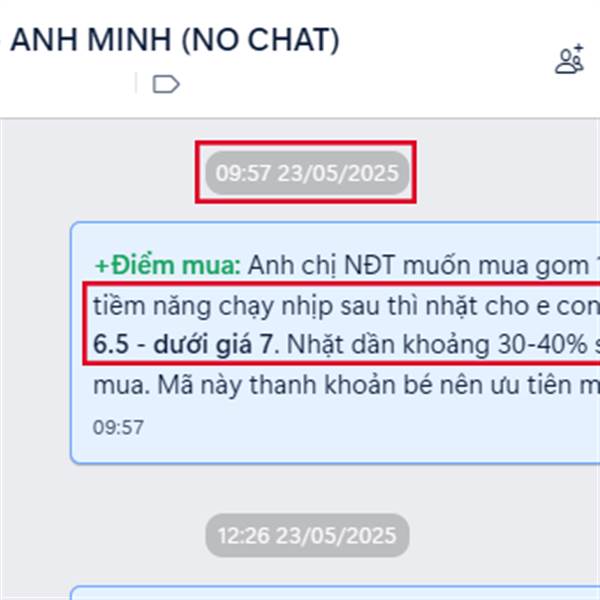600x600 pixels.
Task: Click the green +Điểm mua: label
Action: (x=168, y=265)
